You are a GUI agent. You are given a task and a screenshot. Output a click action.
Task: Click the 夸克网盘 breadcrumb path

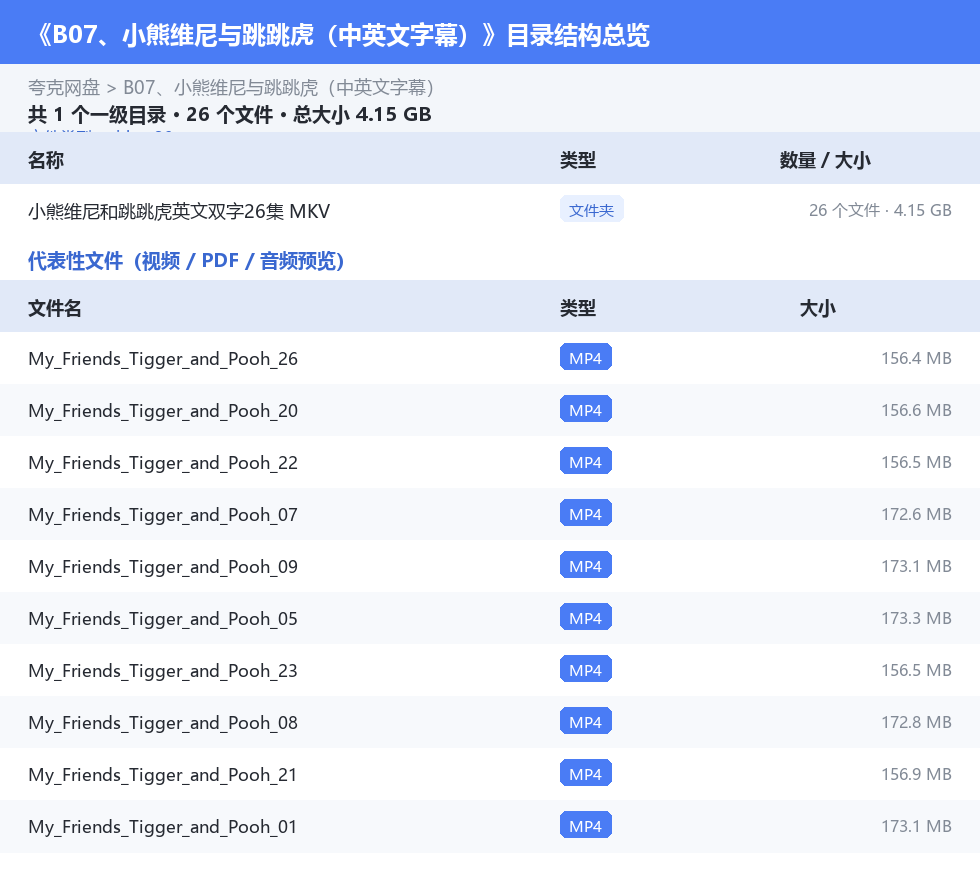point(231,88)
